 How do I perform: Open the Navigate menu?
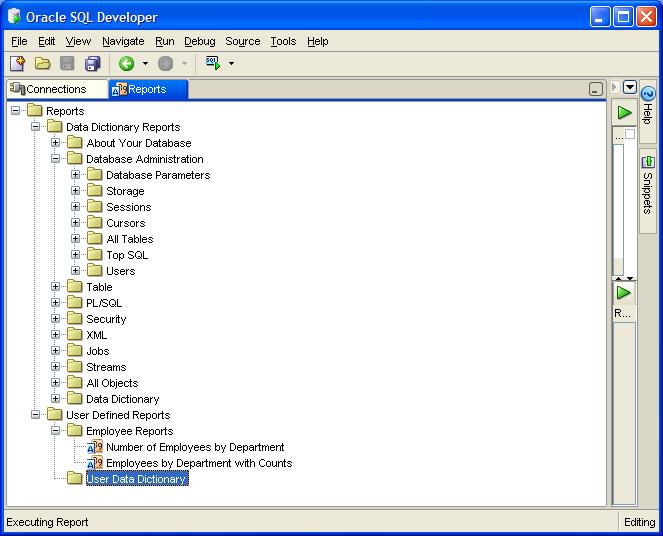(x=123, y=41)
